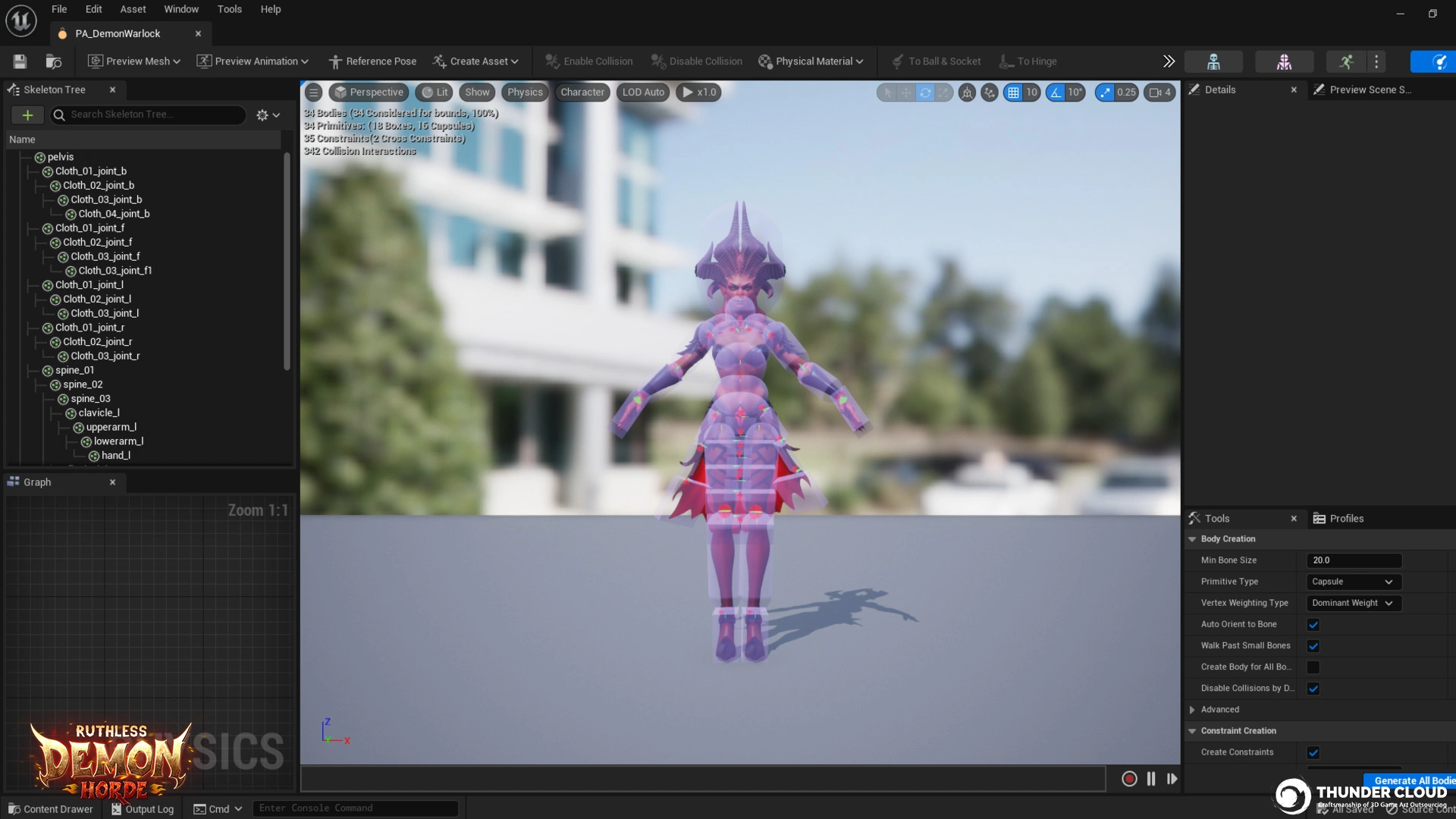1456x819 pixels.
Task: Switch to Animation editor mode icon
Action: click(x=1346, y=61)
